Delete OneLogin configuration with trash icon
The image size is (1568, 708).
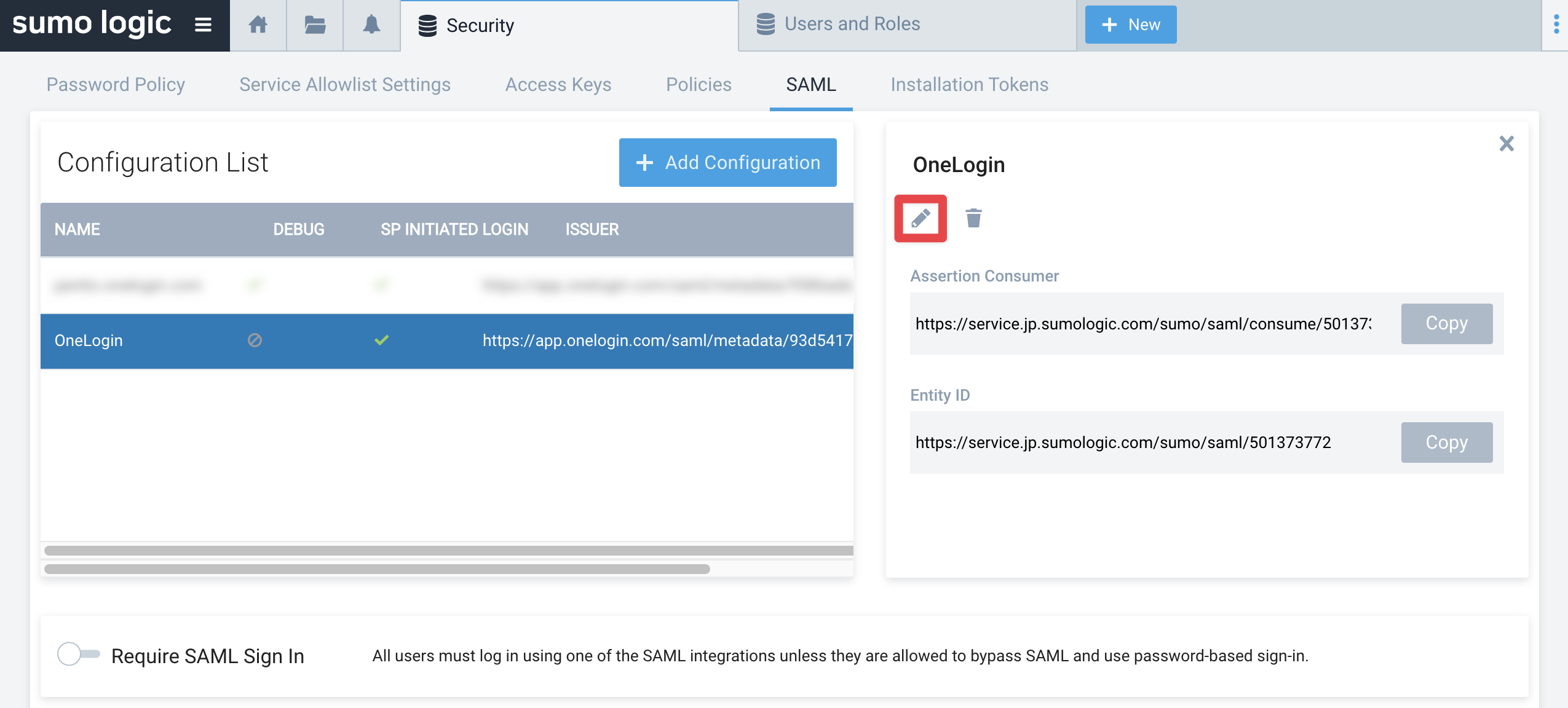pos(973,218)
